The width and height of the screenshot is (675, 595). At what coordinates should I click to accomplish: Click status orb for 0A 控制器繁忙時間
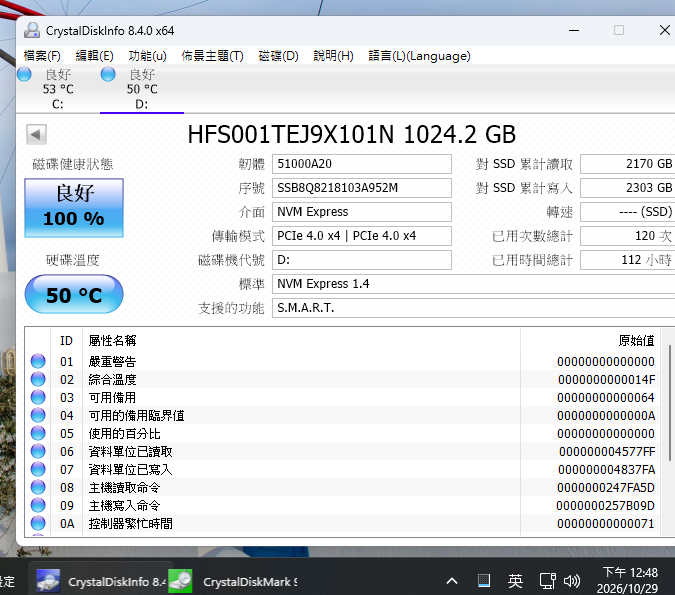pyautogui.click(x=38, y=523)
